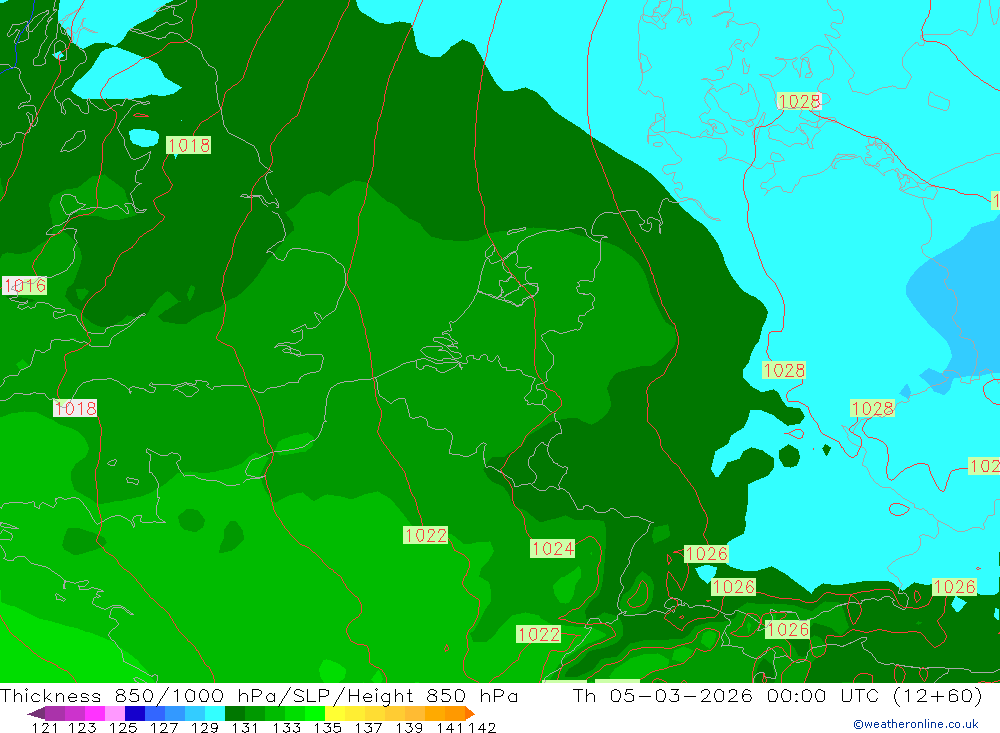Viewport: 1000px width, 733px height.
Task: Click the topmost 1028 isobar label
Action: pos(799,101)
